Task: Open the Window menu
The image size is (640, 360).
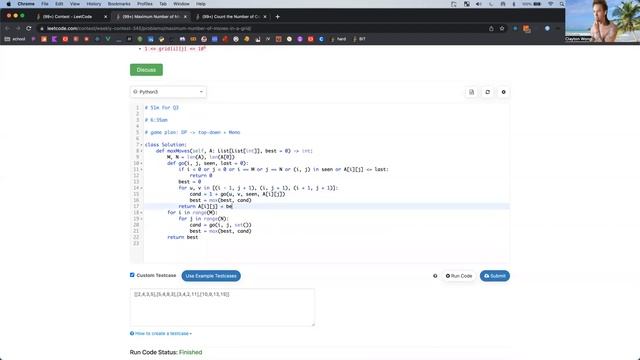Action: (181, 4)
